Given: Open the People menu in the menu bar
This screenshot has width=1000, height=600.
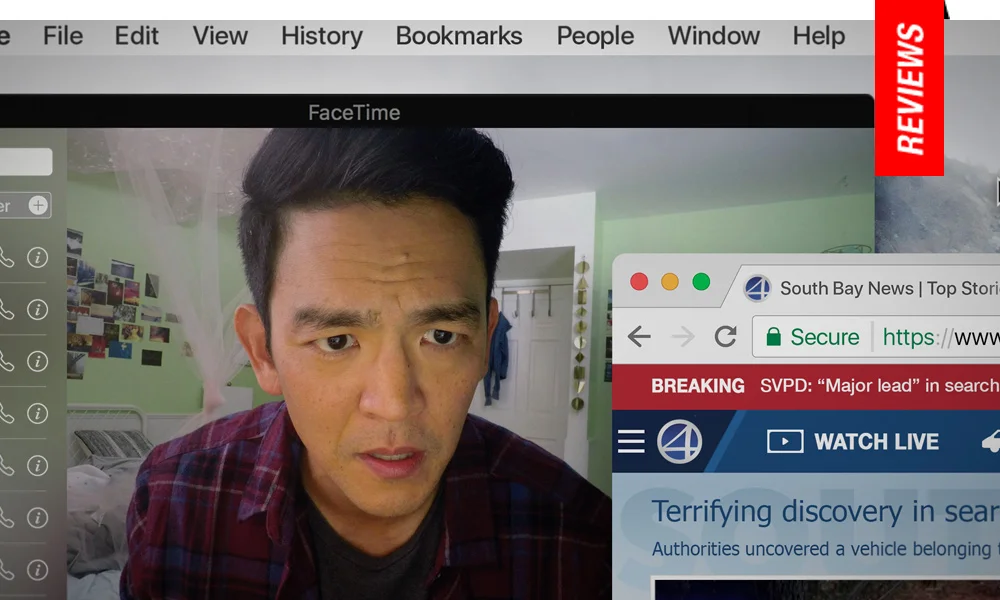Looking at the screenshot, I should pos(595,36).
